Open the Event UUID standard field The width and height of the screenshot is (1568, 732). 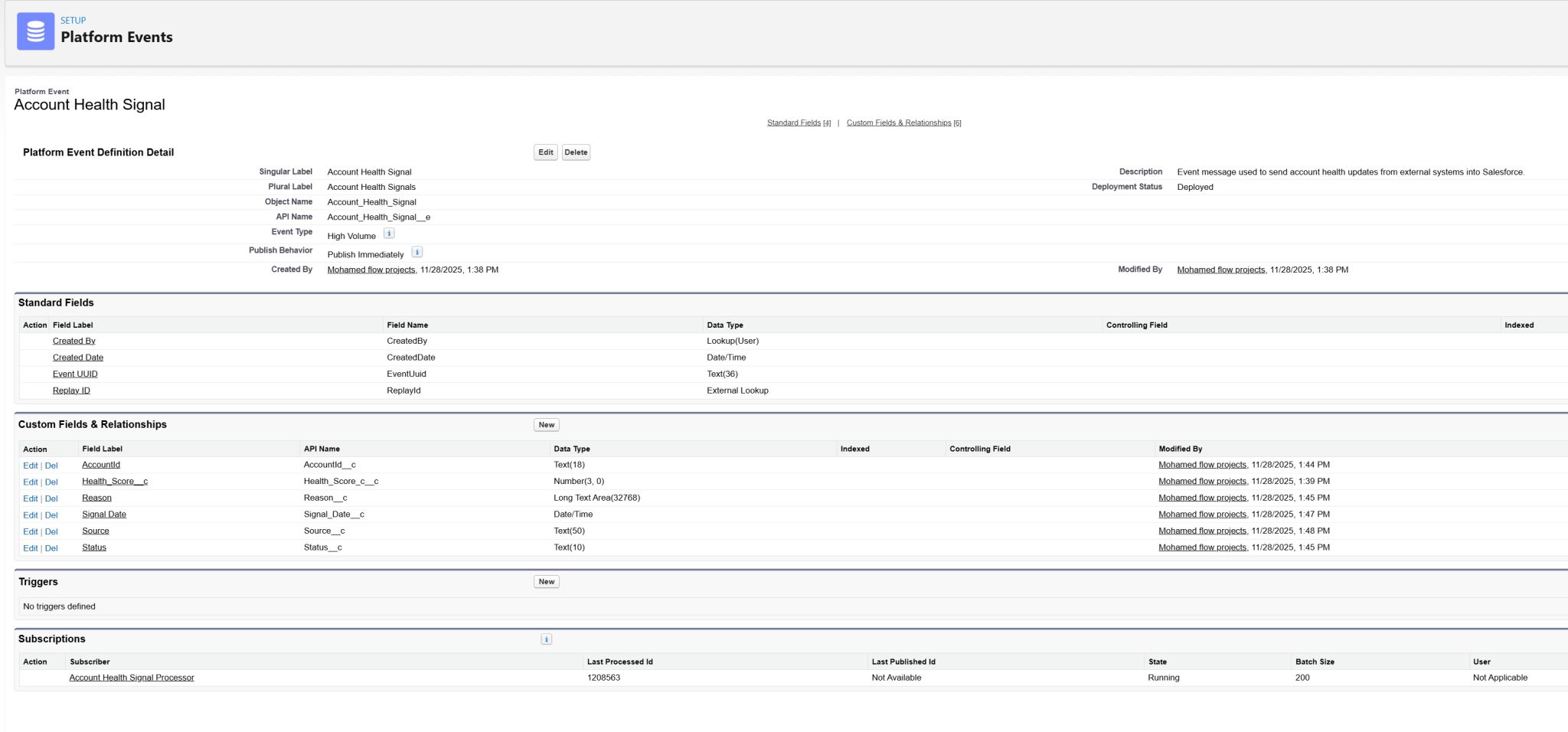pyautogui.click(x=75, y=374)
